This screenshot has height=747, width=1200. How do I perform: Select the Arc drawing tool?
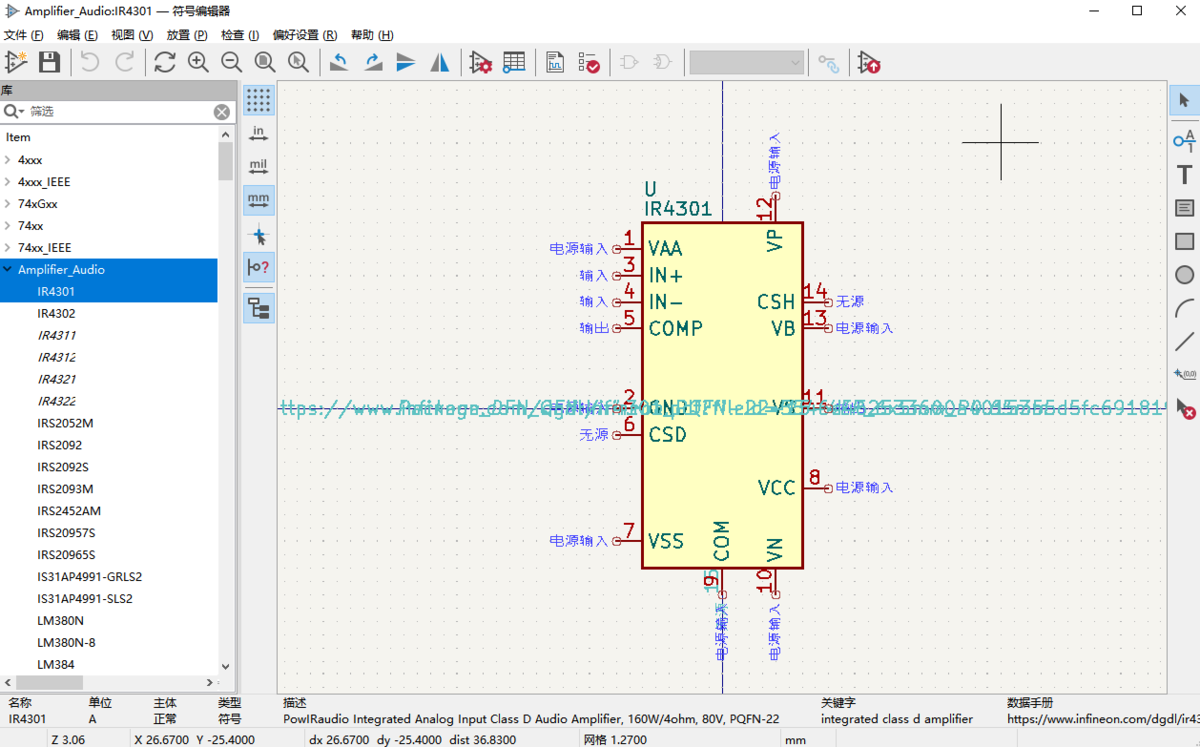(1184, 307)
